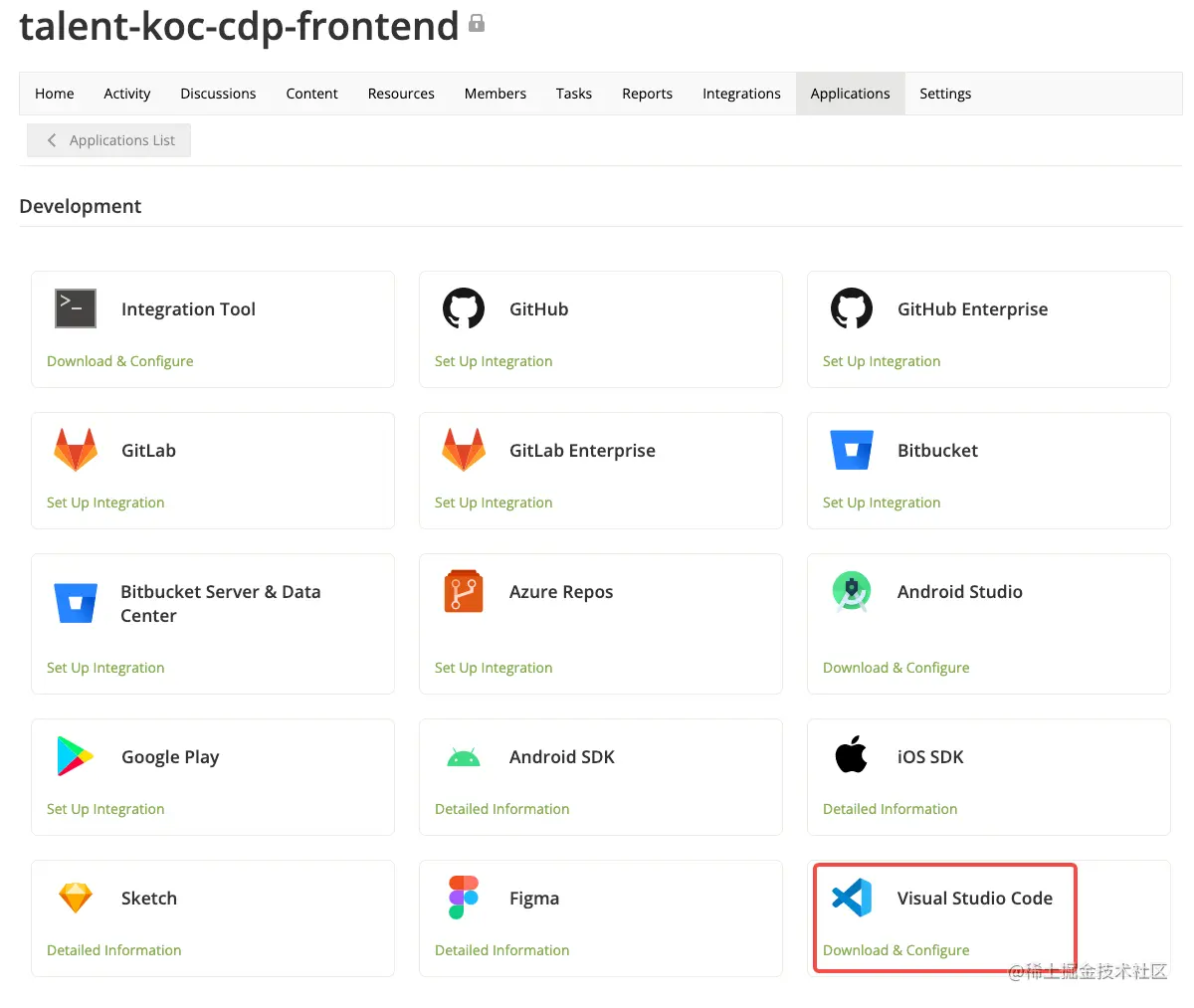This screenshot has height=1008, width=1194.
Task: Click Set Up Integration under Bitbucket Server
Action: click(x=105, y=668)
